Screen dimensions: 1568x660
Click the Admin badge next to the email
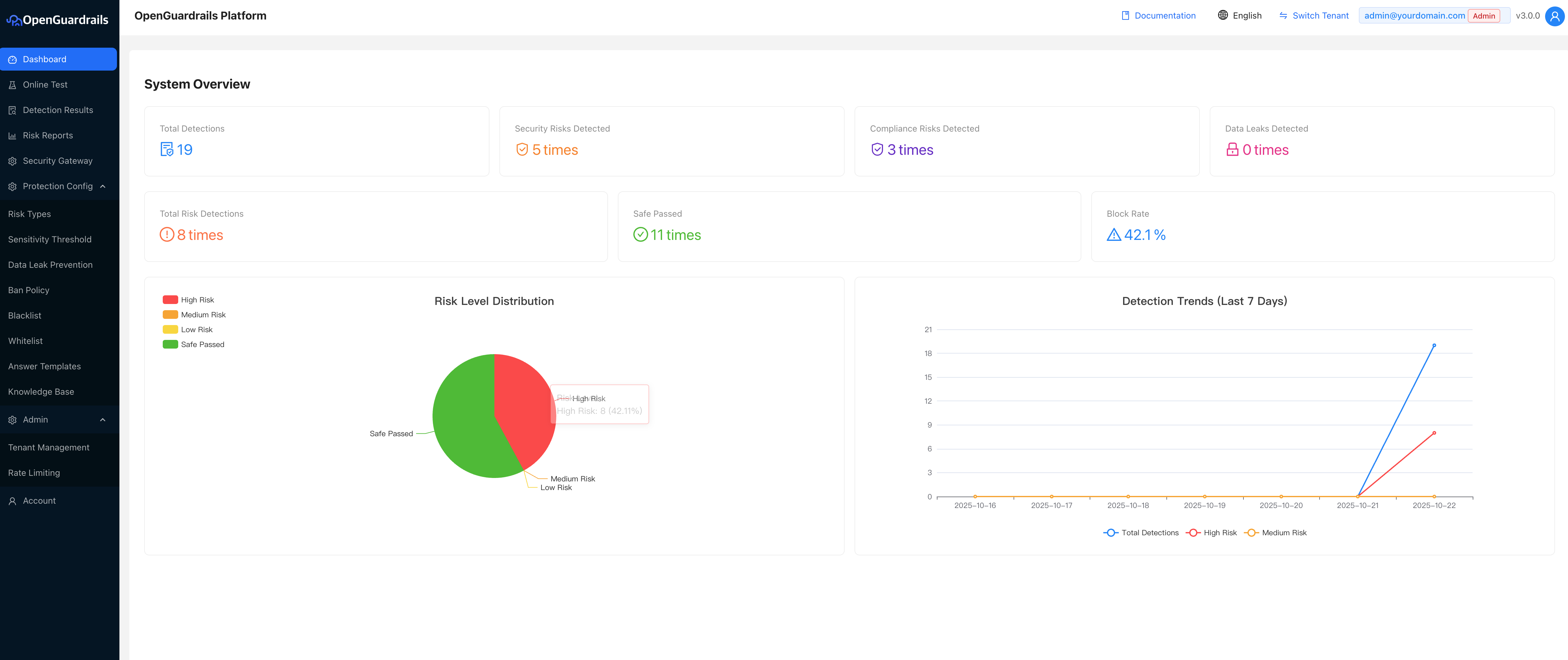coord(1484,16)
